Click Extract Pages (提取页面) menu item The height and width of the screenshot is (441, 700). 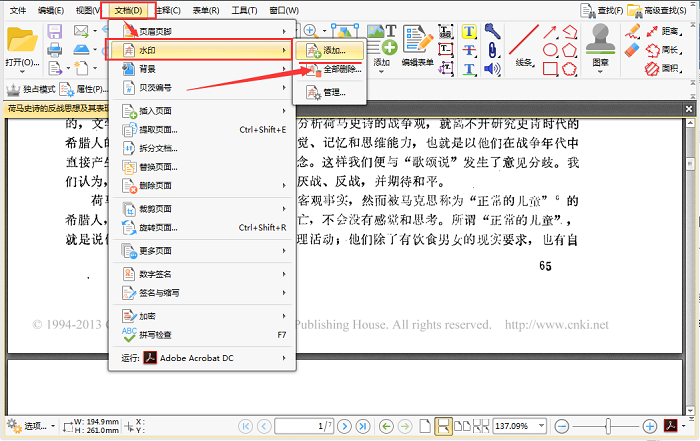tap(202, 129)
